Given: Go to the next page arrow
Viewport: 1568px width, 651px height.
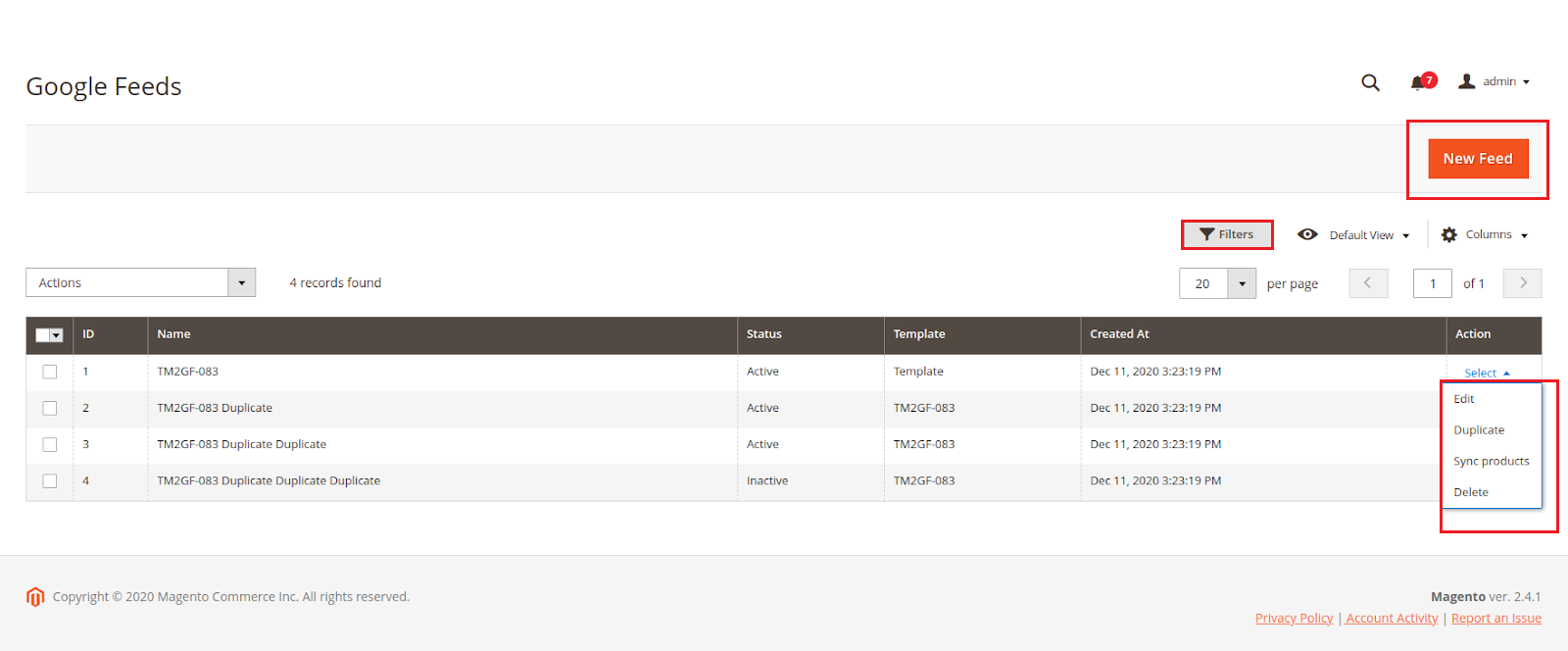Looking at the screenshot, I should click(x=1522, y=283).
